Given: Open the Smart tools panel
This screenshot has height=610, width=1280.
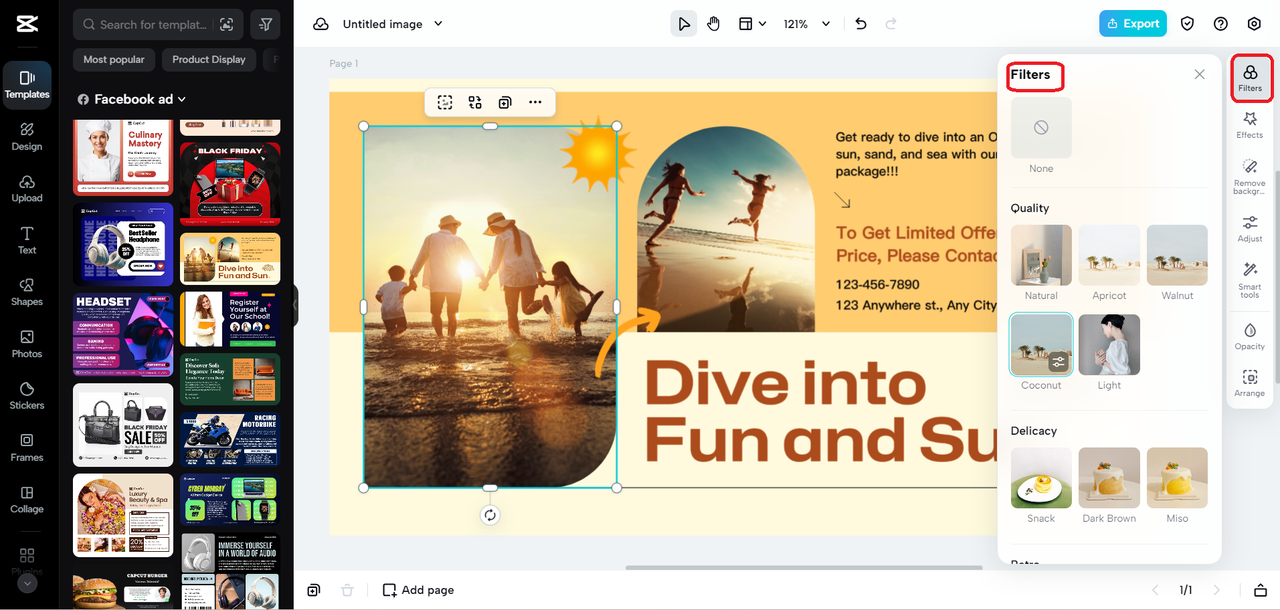Looking at the screenshot, I should pyautogui.click(x=1249, y=278).
